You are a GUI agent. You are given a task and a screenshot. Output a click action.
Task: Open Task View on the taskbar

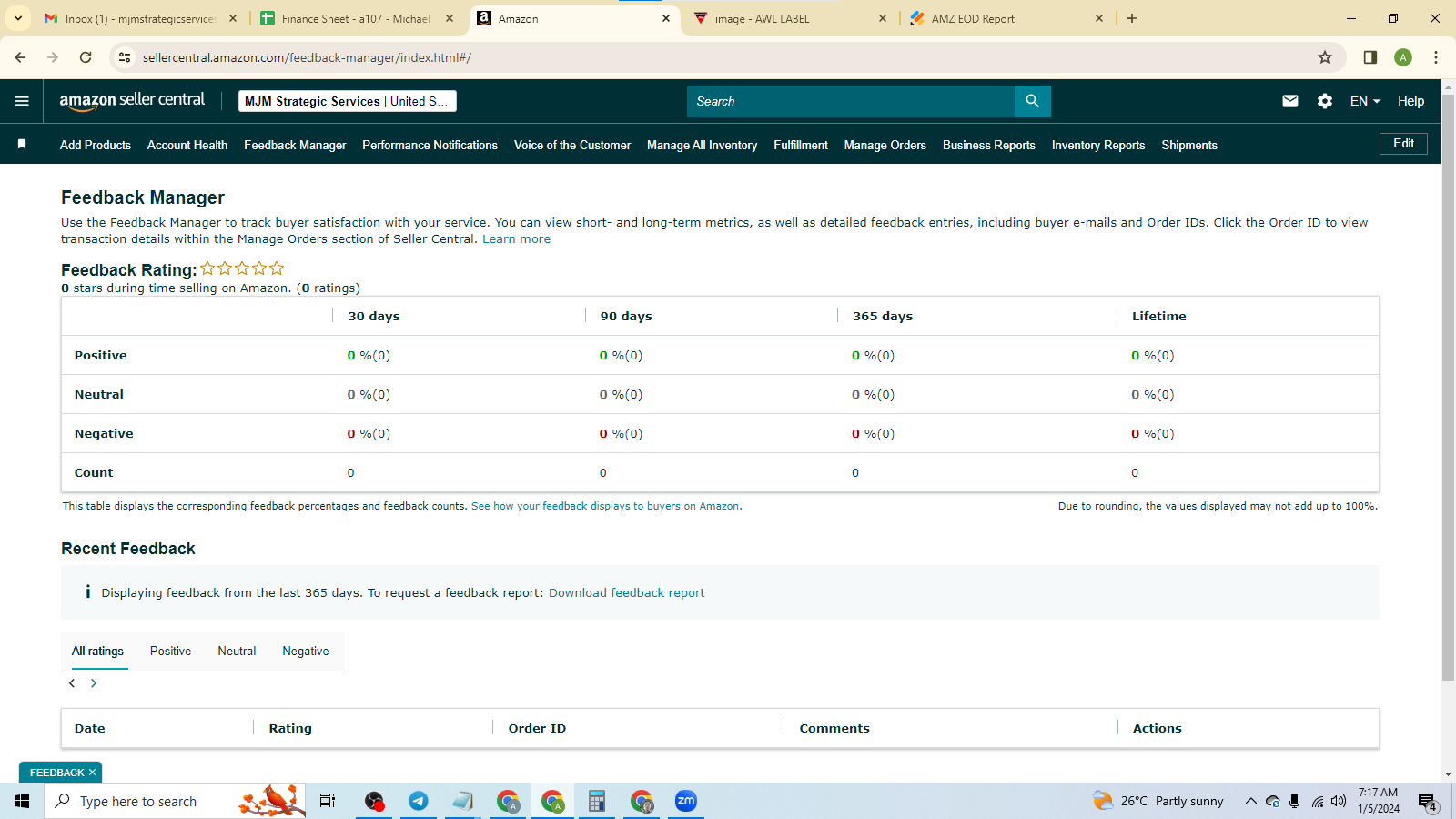pyautogui.click(x=328, y=801)
